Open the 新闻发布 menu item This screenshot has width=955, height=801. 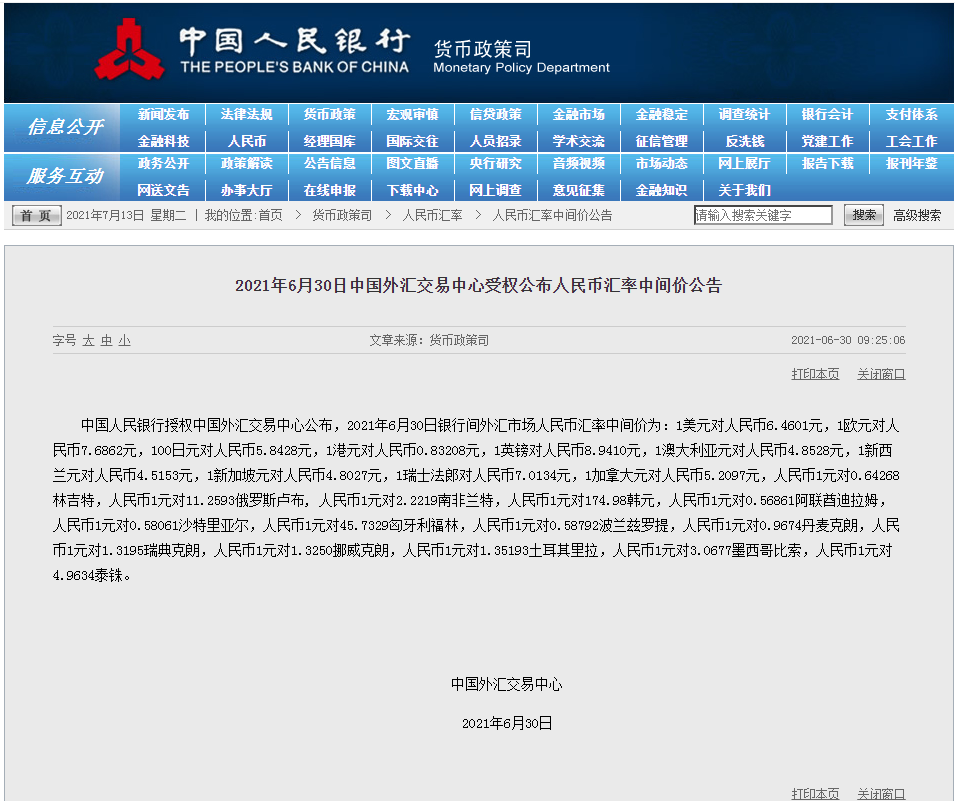(163, 115)
